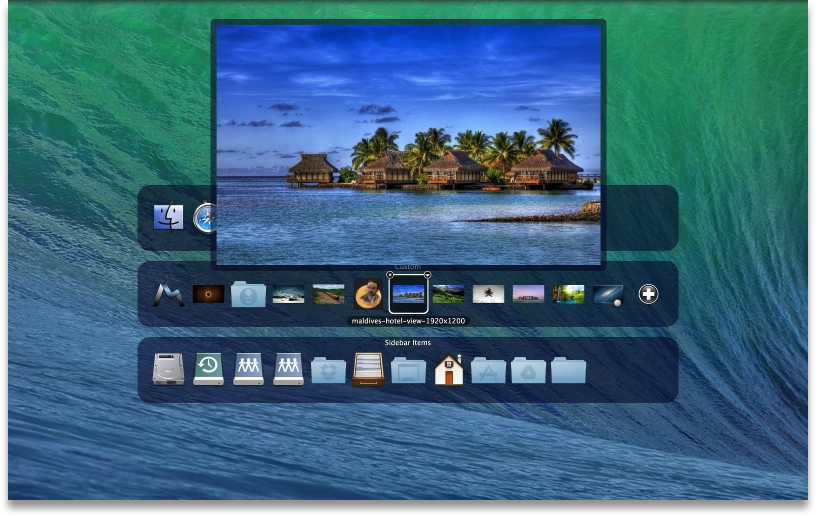Viewport: 816px width, 516px height.
Task: Open the dropdown arrow on the selected thumbnail
Action: [x=427, y=275]
